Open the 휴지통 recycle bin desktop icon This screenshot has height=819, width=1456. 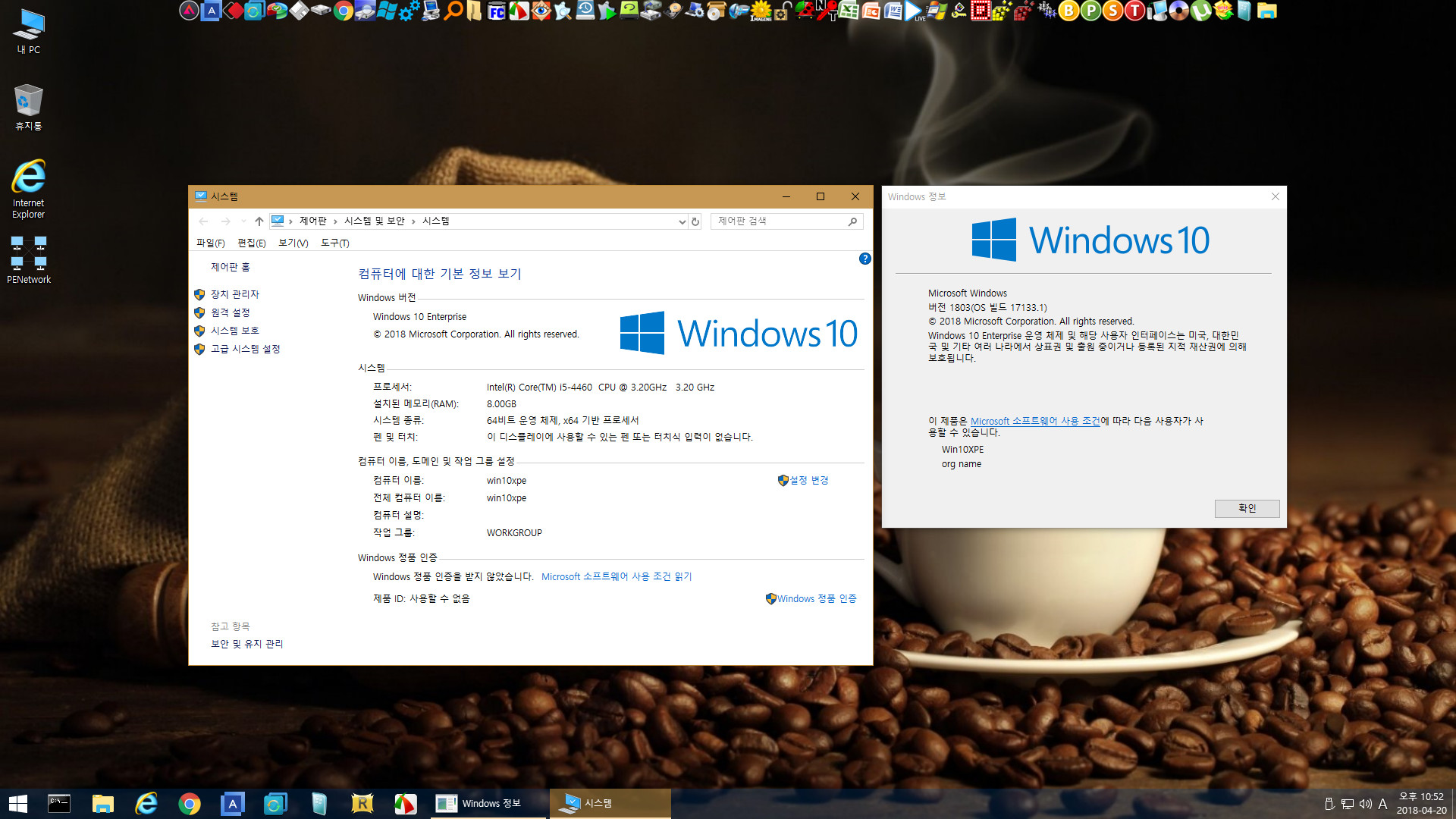point(29,107)
